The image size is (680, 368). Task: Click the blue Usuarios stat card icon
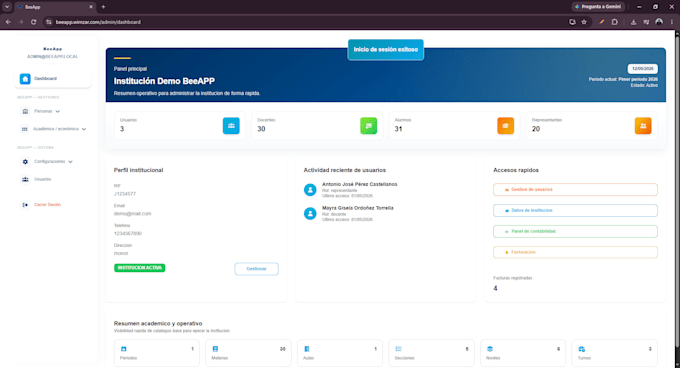pyautogui.click(x=231, y=126)
